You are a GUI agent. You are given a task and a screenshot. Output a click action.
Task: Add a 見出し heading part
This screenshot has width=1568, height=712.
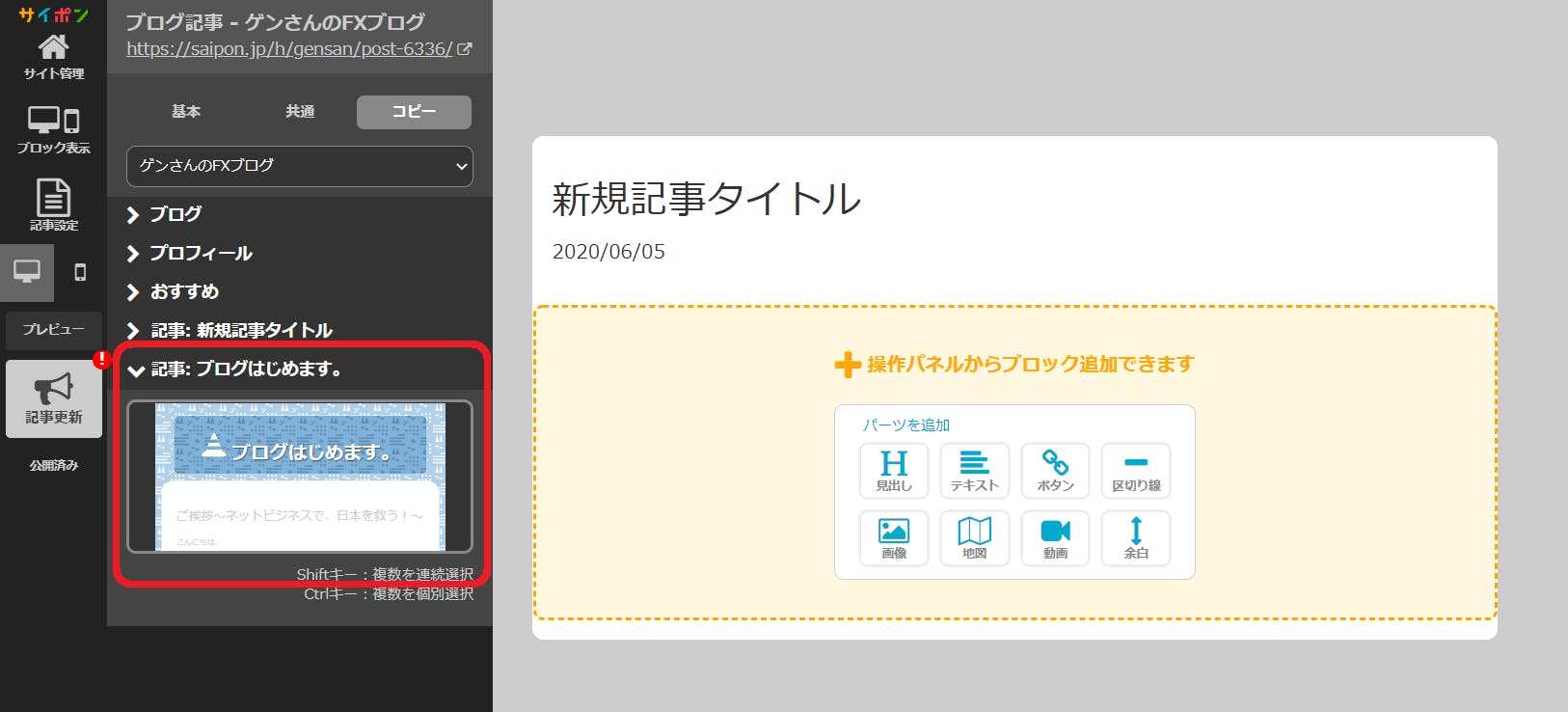(x=893, y=471)
